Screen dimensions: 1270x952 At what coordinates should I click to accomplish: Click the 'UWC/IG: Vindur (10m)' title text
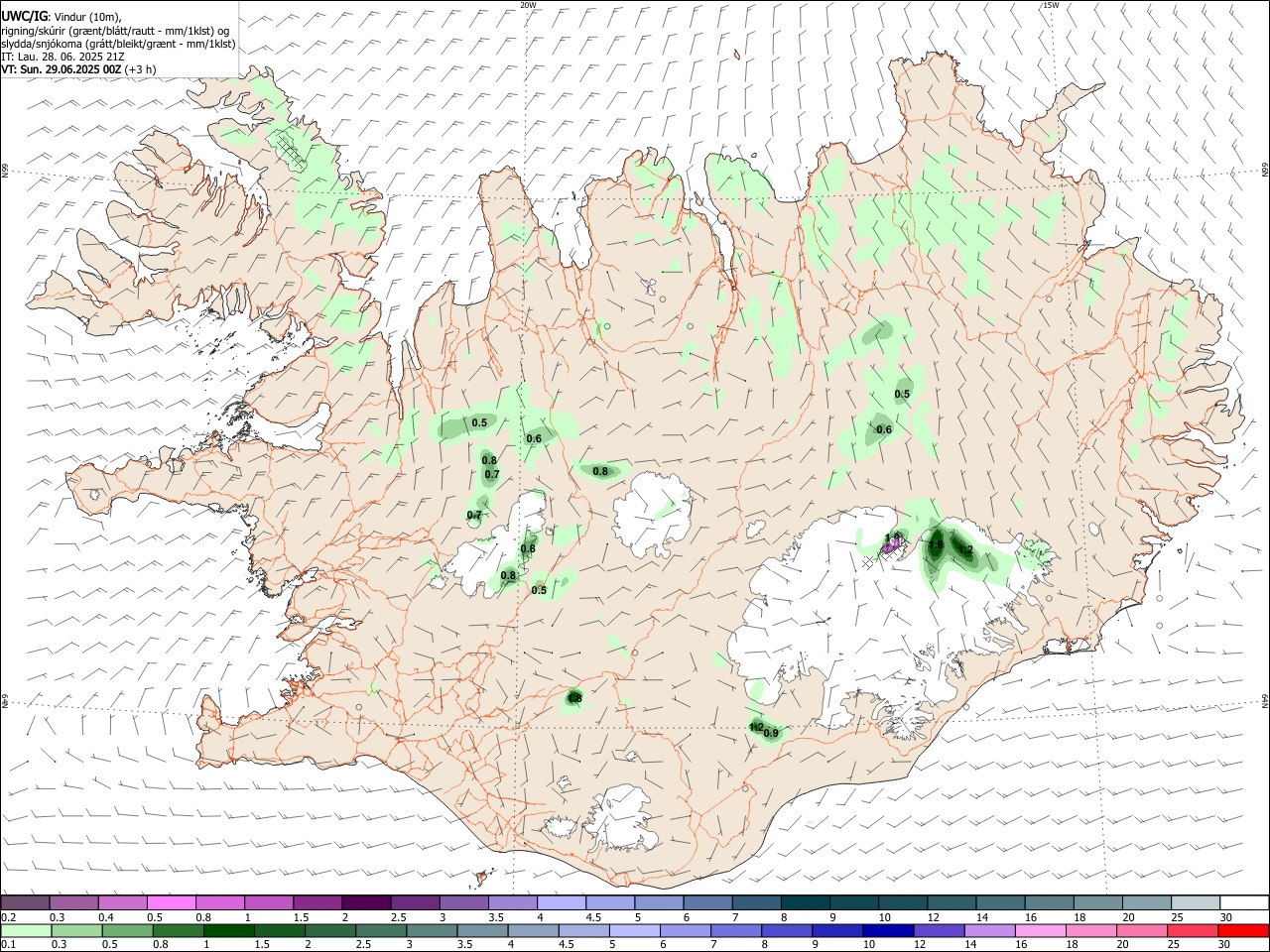pos(60,16)
